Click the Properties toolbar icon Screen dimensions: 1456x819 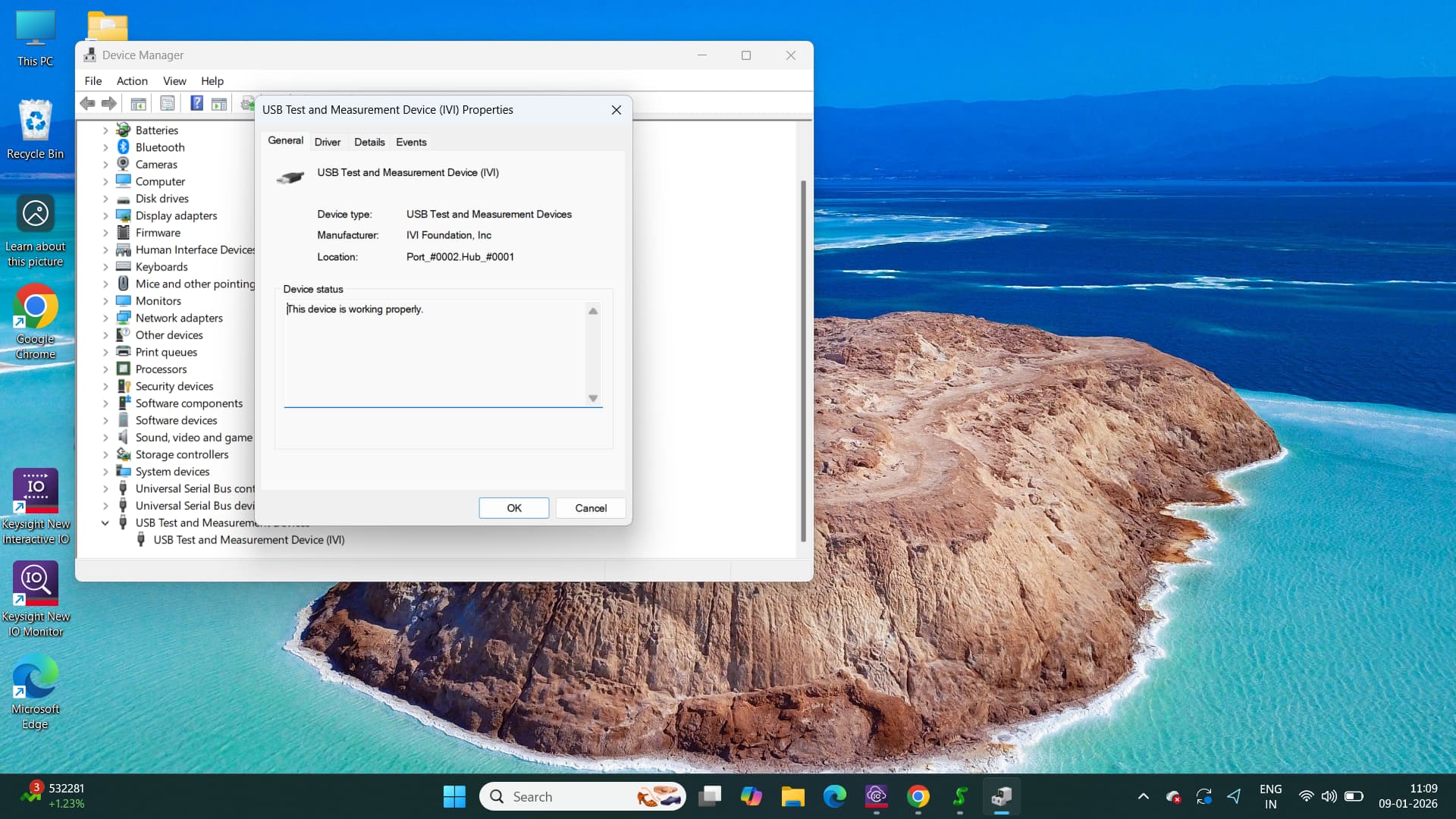tap(168, 103)
